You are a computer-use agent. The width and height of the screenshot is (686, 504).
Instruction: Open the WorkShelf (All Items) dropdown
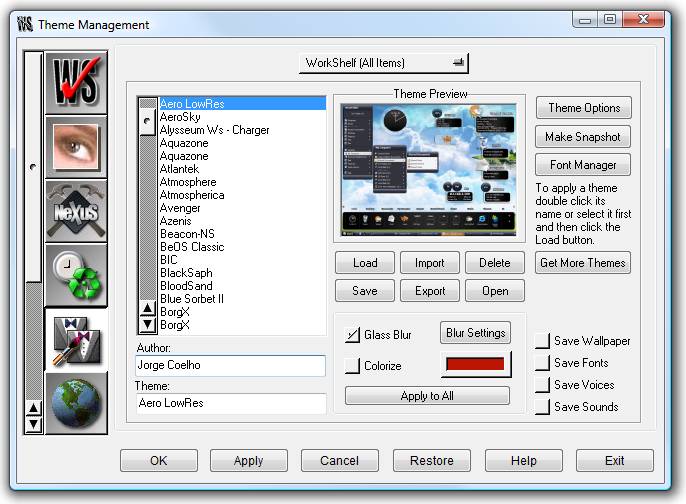click(x=384, y=63)
